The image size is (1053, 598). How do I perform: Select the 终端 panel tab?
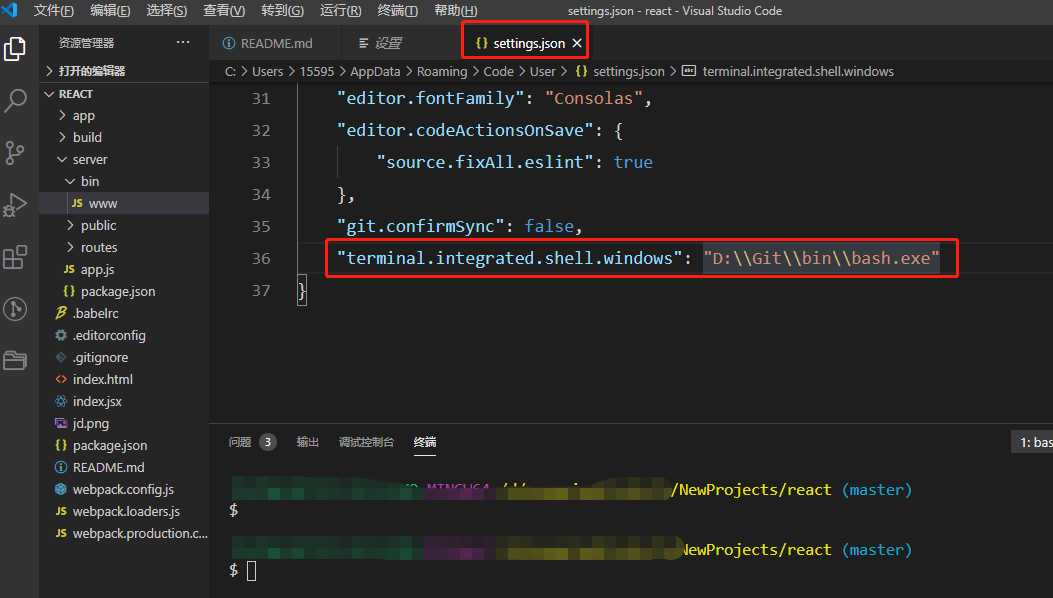[x=424, y=442]
